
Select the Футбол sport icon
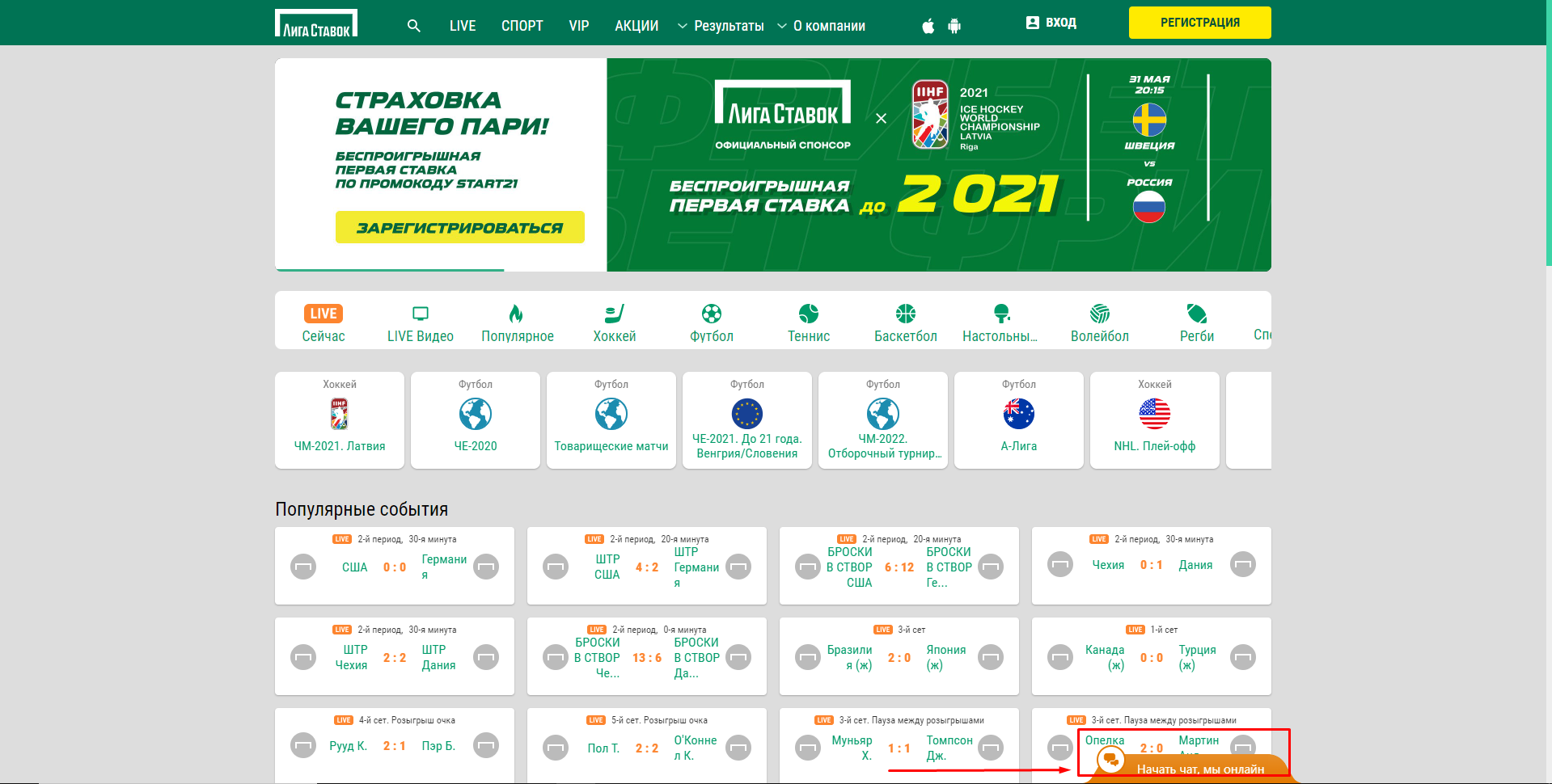pos(712,323)
